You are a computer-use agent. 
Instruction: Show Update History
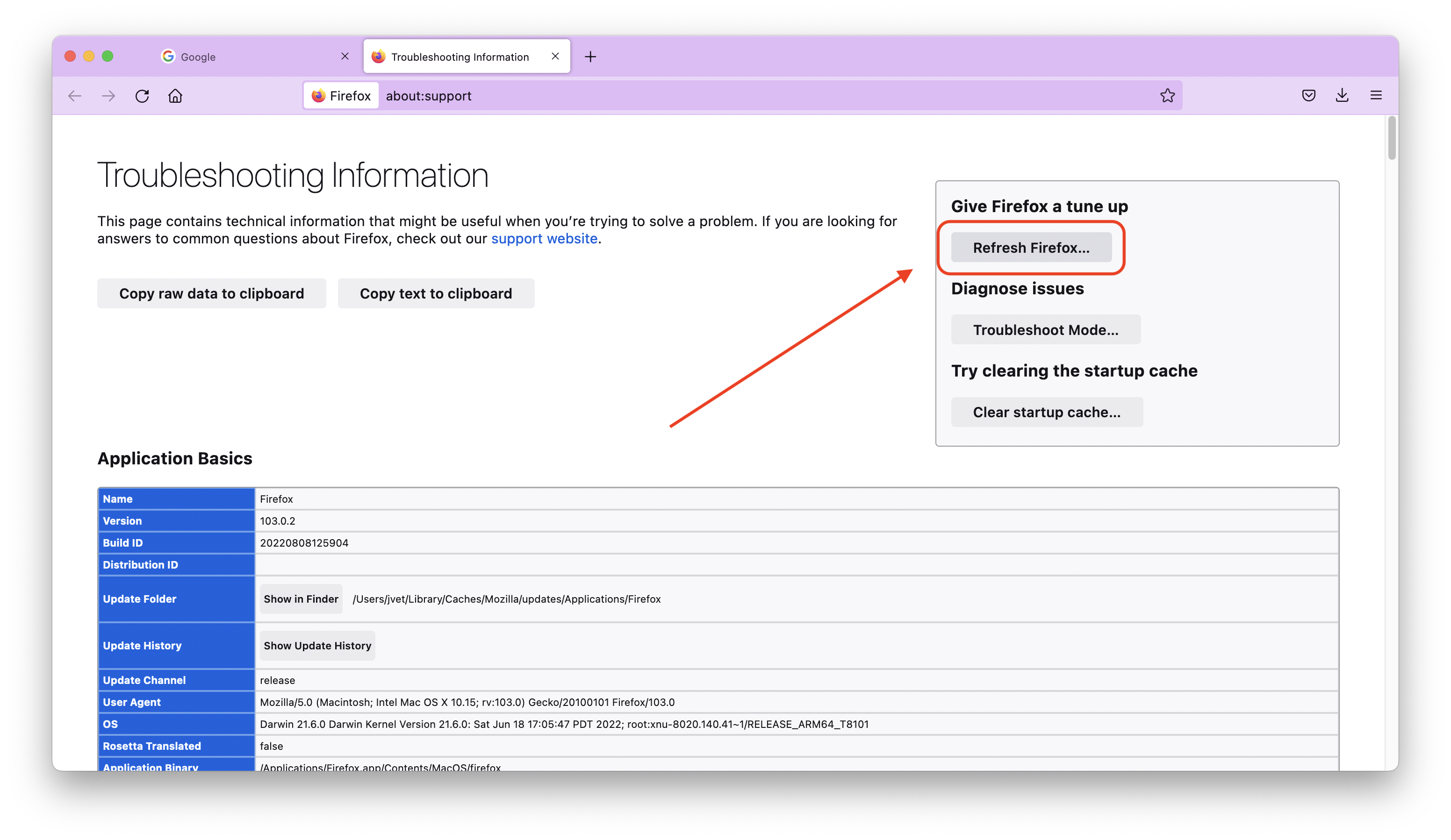pos(316,645)
